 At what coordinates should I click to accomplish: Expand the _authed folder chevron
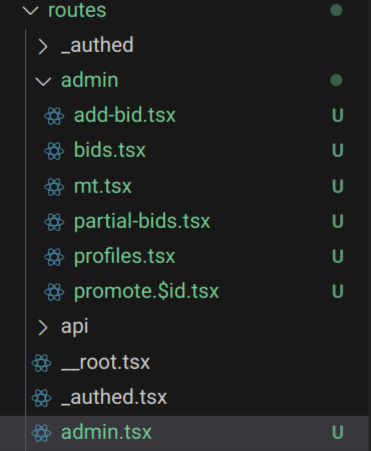(x=43, y=47)
